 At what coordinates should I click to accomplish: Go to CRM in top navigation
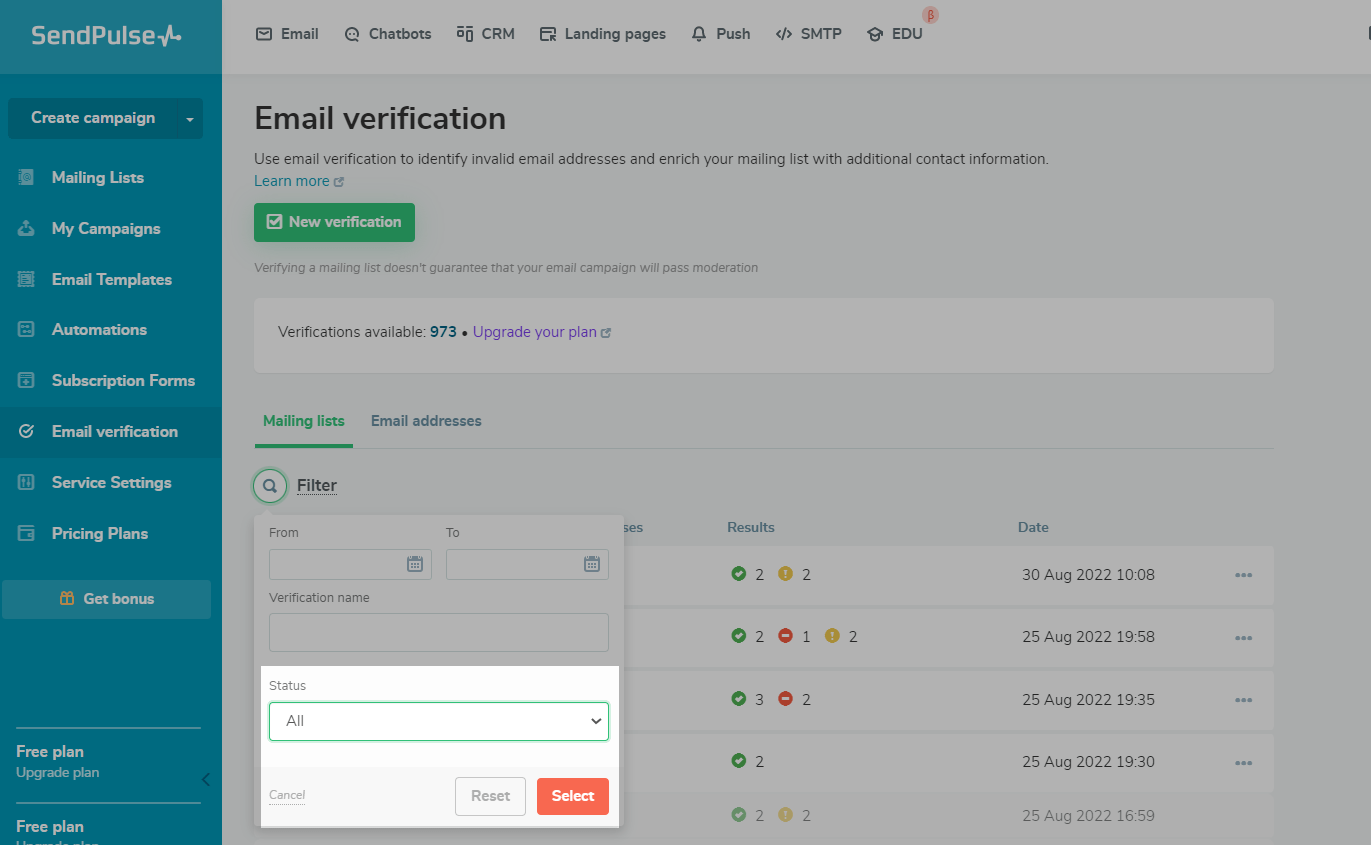pos(485,34)
